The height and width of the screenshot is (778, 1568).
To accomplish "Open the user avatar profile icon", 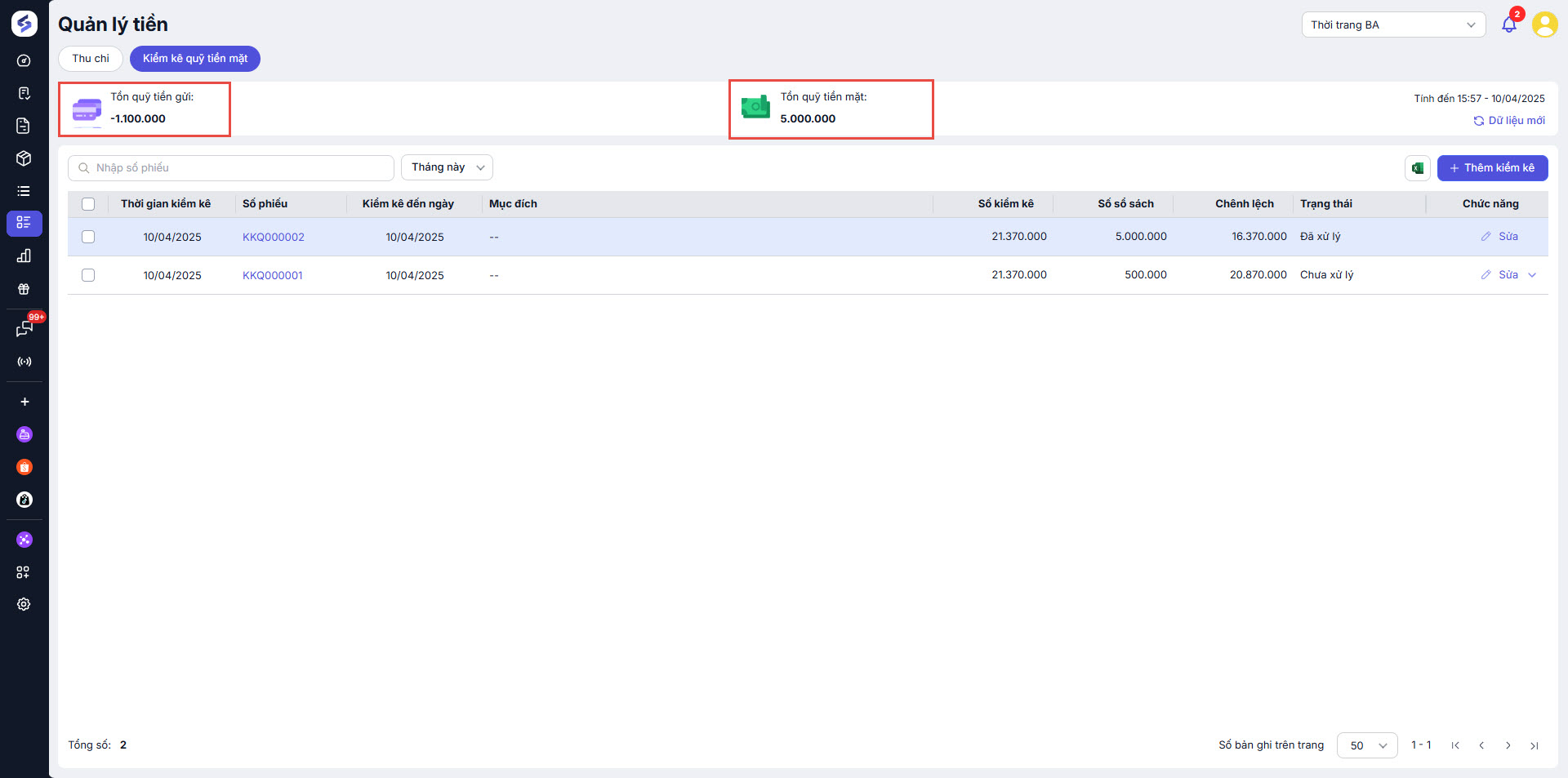I will pos(1544,24).
